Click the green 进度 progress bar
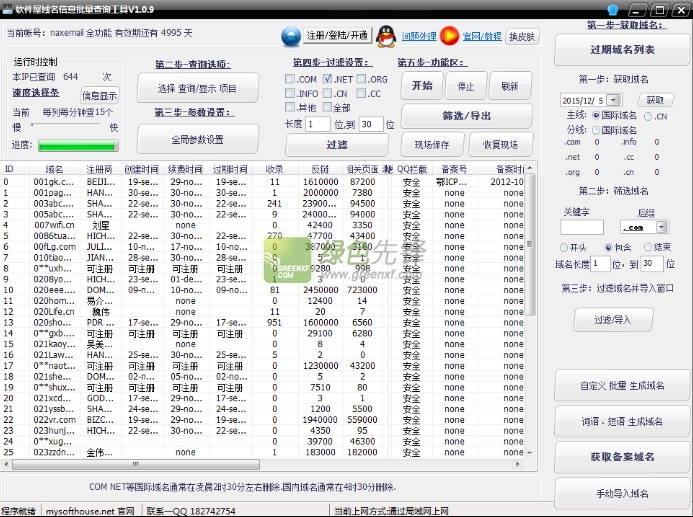Screen dimensions: 693x517 point(78,145)
